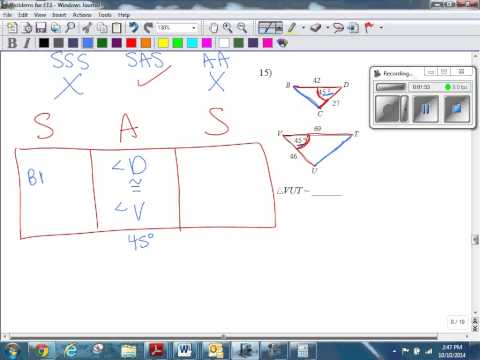Pick the red ink color swatch

tap(131, 43)
